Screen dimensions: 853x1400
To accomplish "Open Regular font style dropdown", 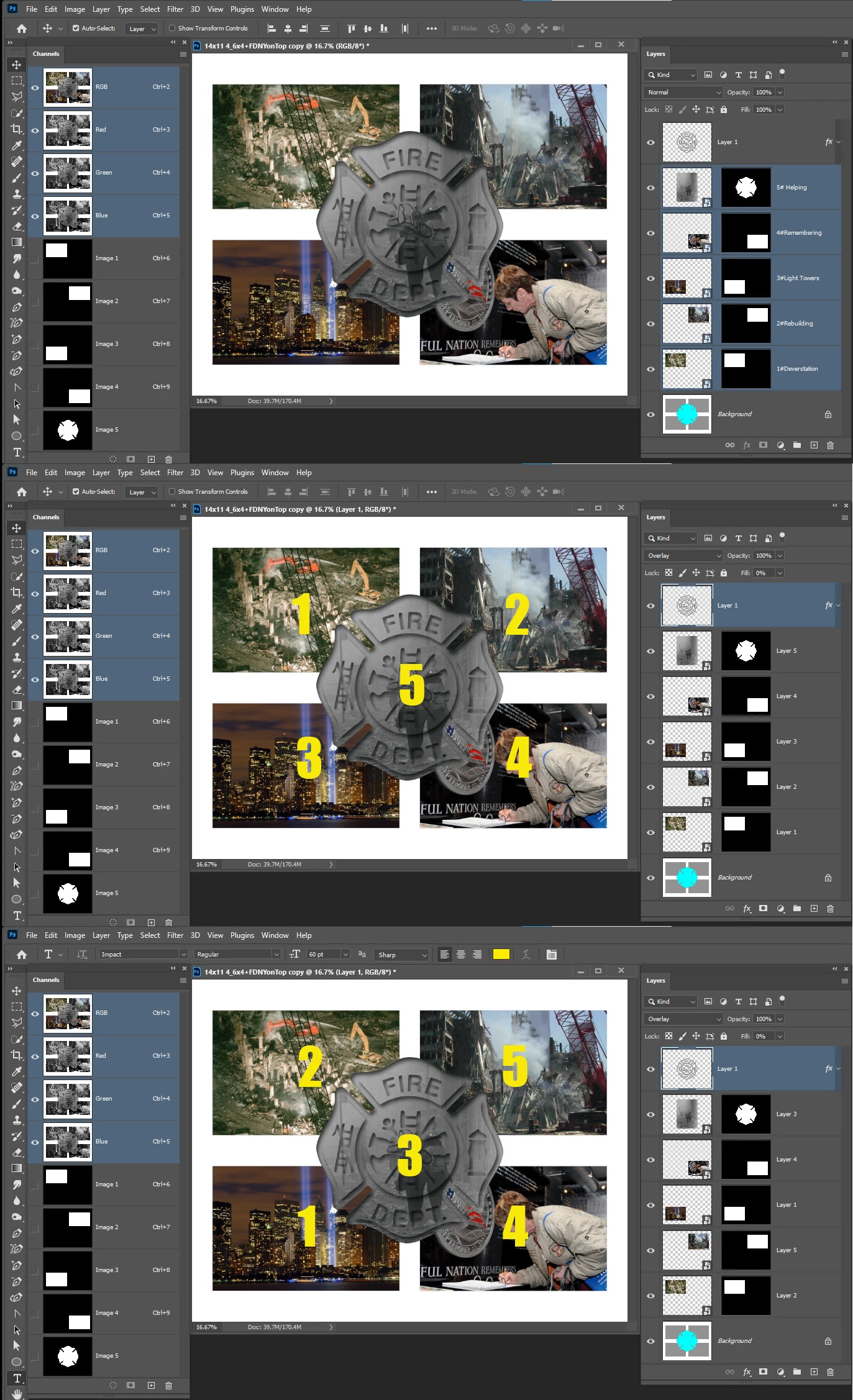I will [x=276, y=954].
